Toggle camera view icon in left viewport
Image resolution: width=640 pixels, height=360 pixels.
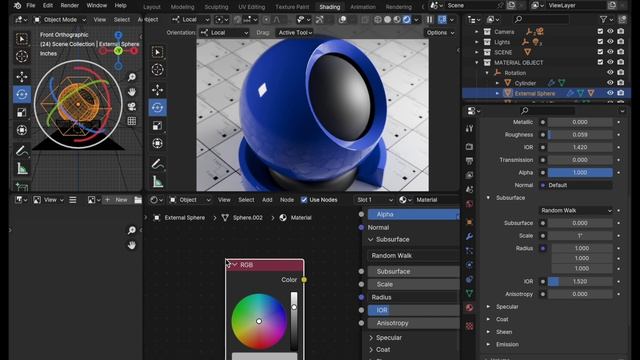pos(131,107)
